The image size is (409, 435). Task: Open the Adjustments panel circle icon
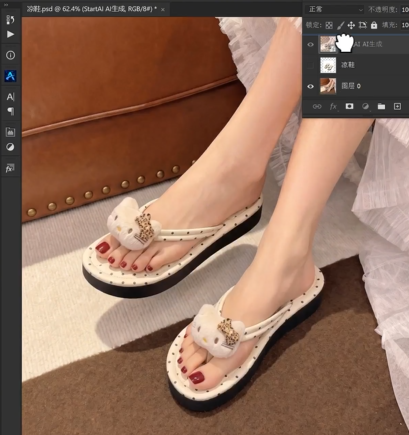pos(10,147)
